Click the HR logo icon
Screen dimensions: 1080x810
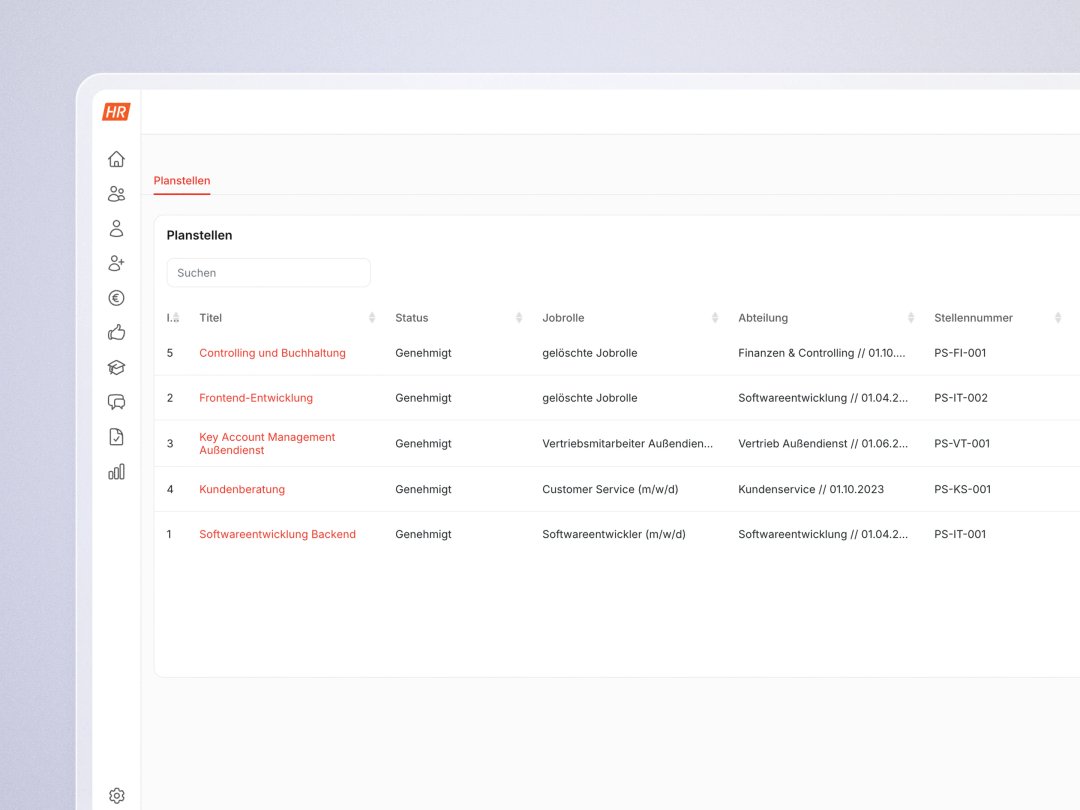116,112
